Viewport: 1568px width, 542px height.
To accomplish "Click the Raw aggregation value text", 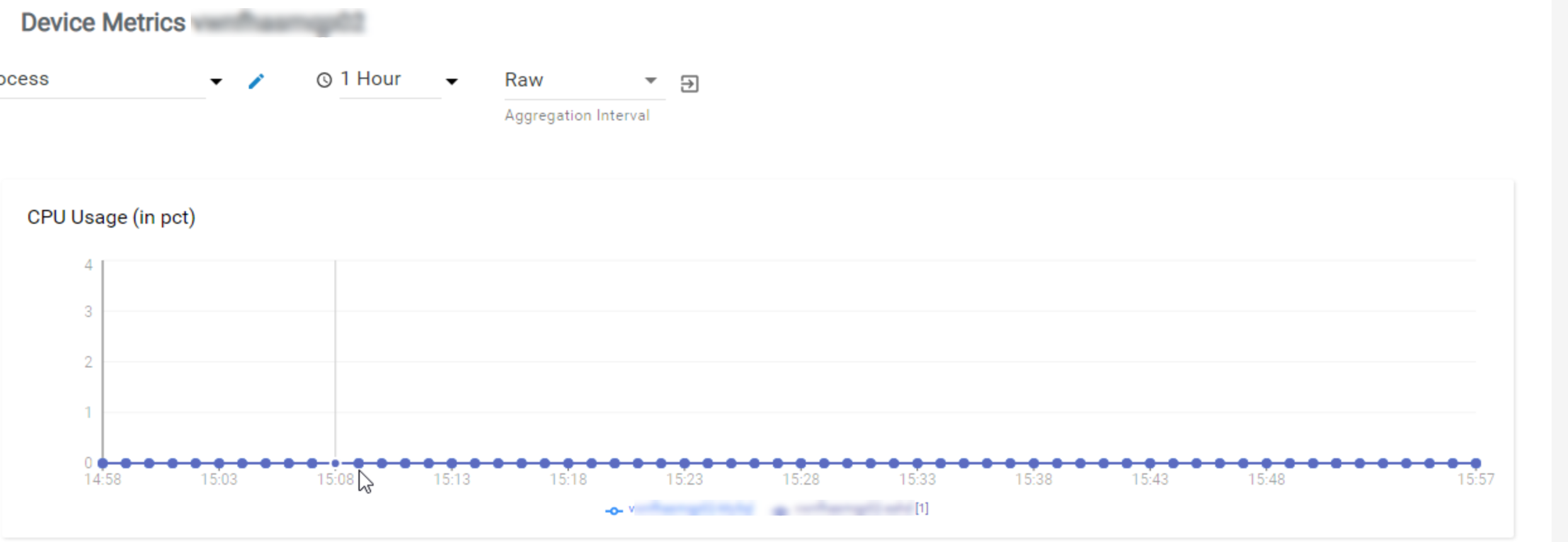I will click(x=524, y=80).
